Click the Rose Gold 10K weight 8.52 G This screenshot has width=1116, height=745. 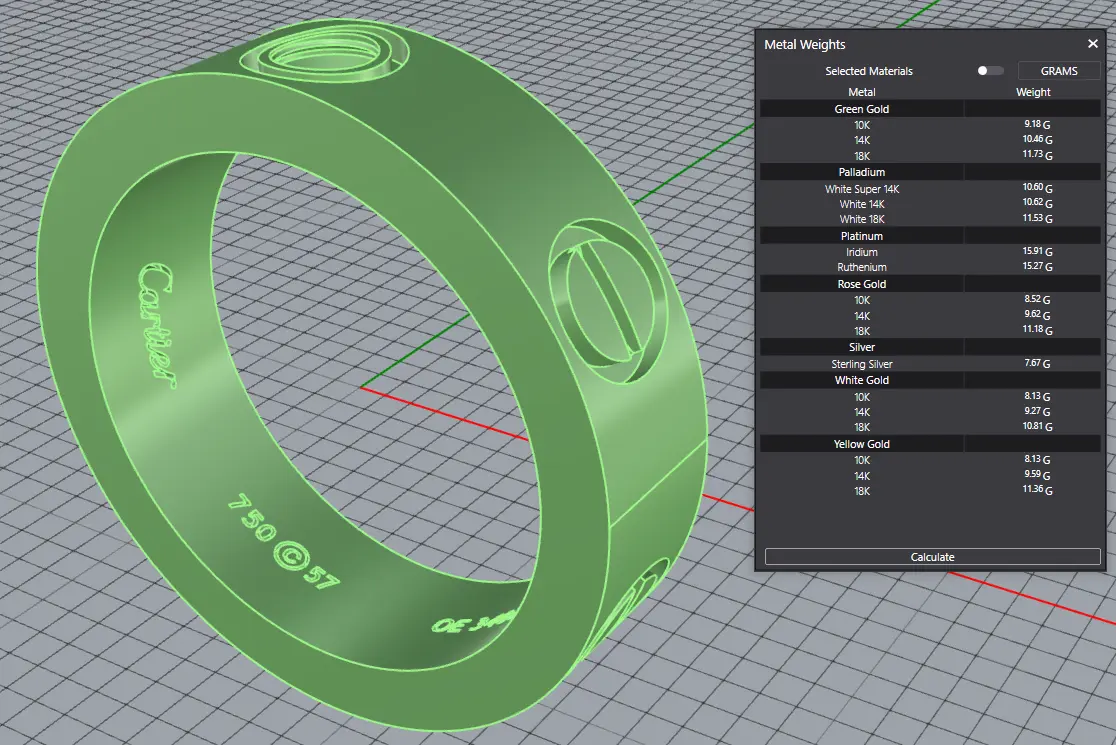point(1038,300)
